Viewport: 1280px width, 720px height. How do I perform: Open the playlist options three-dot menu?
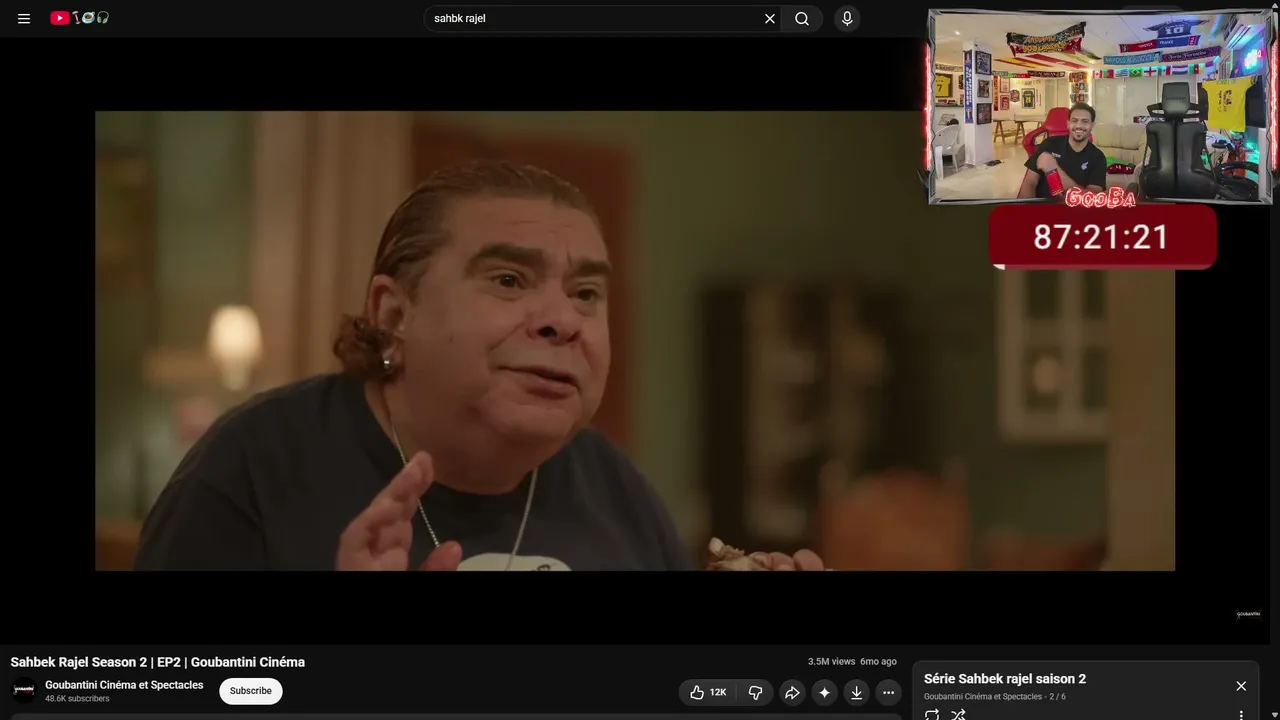click(1241, 714)
